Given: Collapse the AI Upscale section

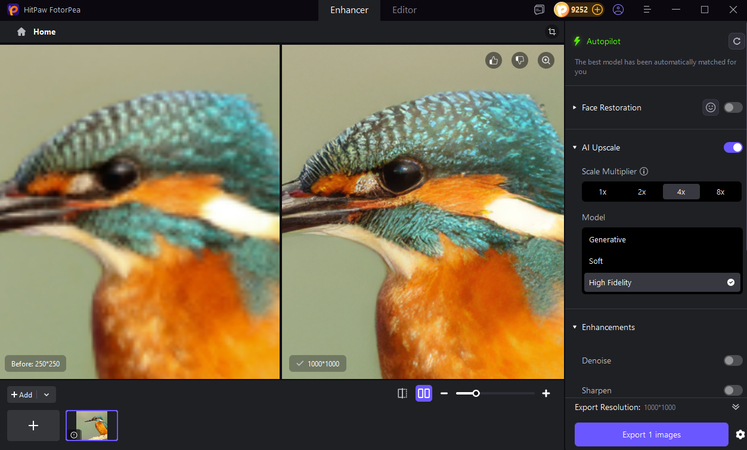Looking at the screenshot, I should tap(575, 148).
